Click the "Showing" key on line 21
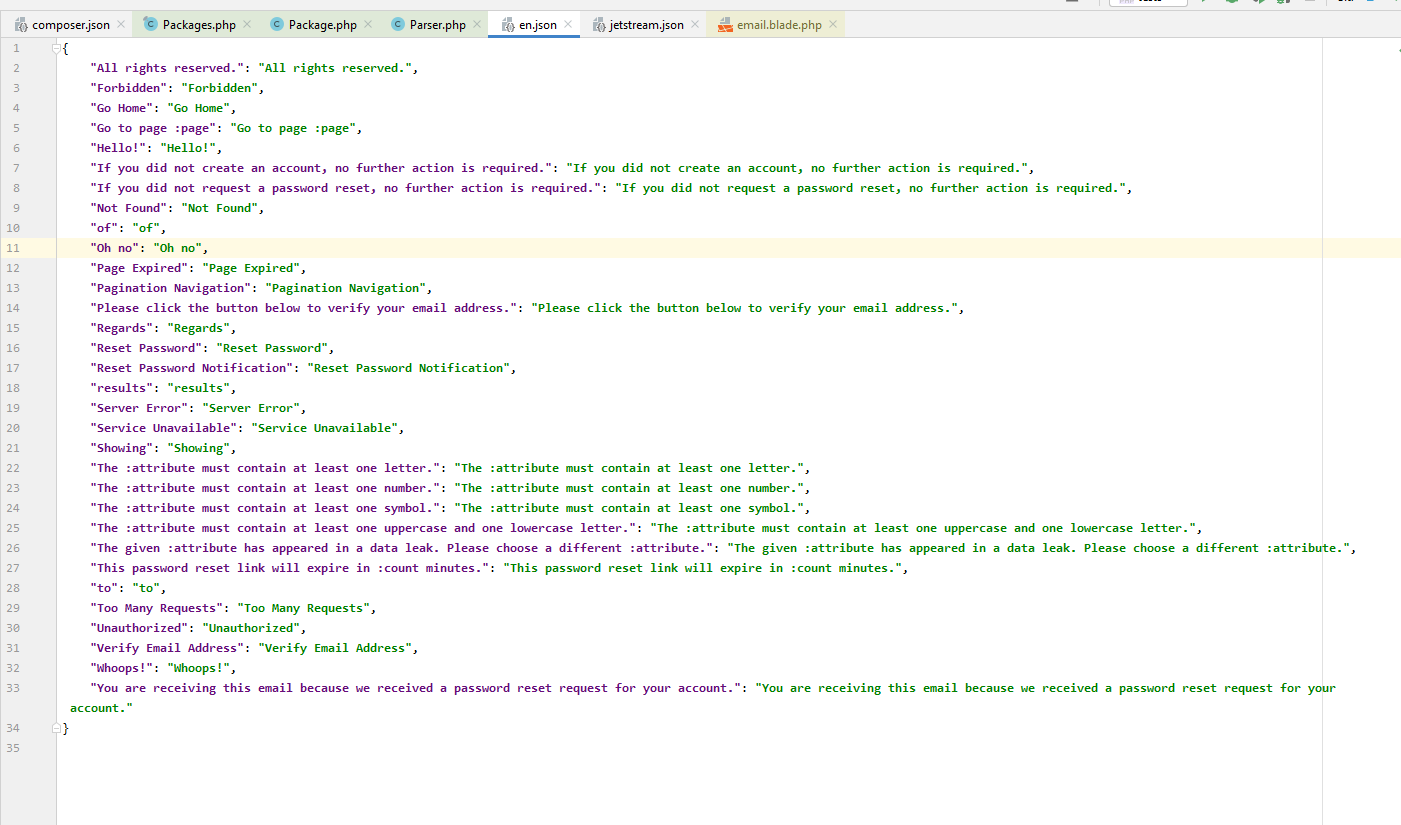 click(122, 448)
